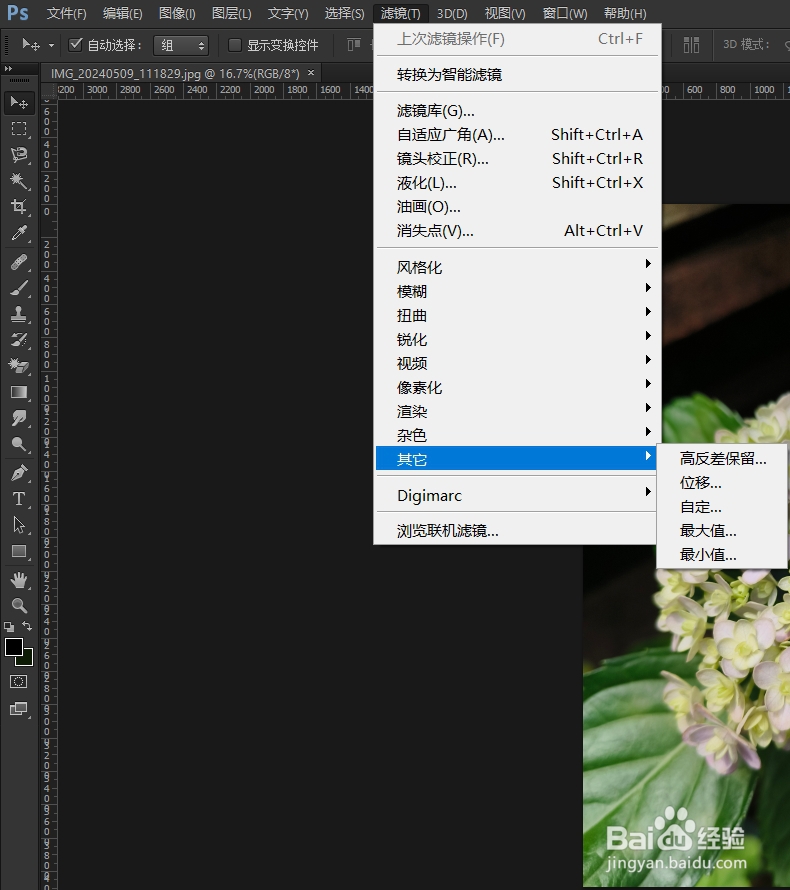
Task: Select the Horizontal Type tool
Action: [19, 499]
